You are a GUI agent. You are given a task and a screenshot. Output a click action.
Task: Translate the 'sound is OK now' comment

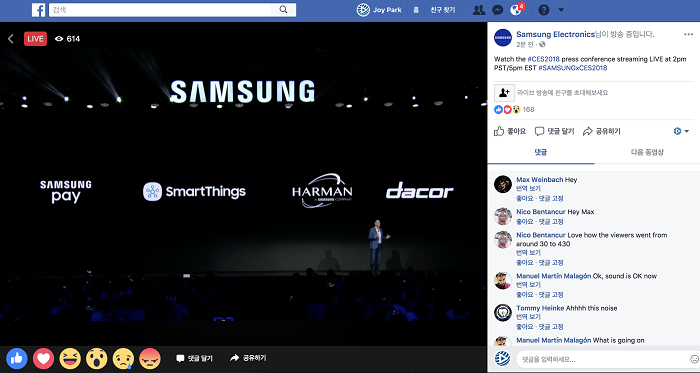tap(528, 285)
